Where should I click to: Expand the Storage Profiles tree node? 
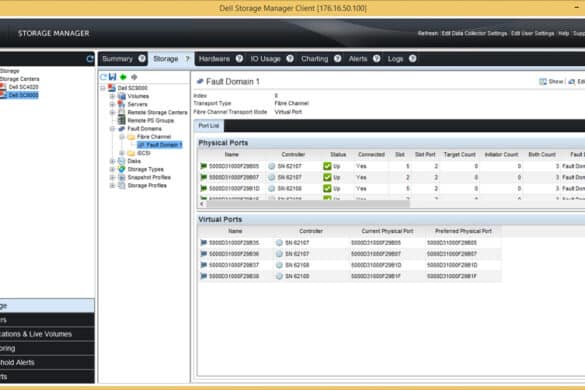coord(112,185)
